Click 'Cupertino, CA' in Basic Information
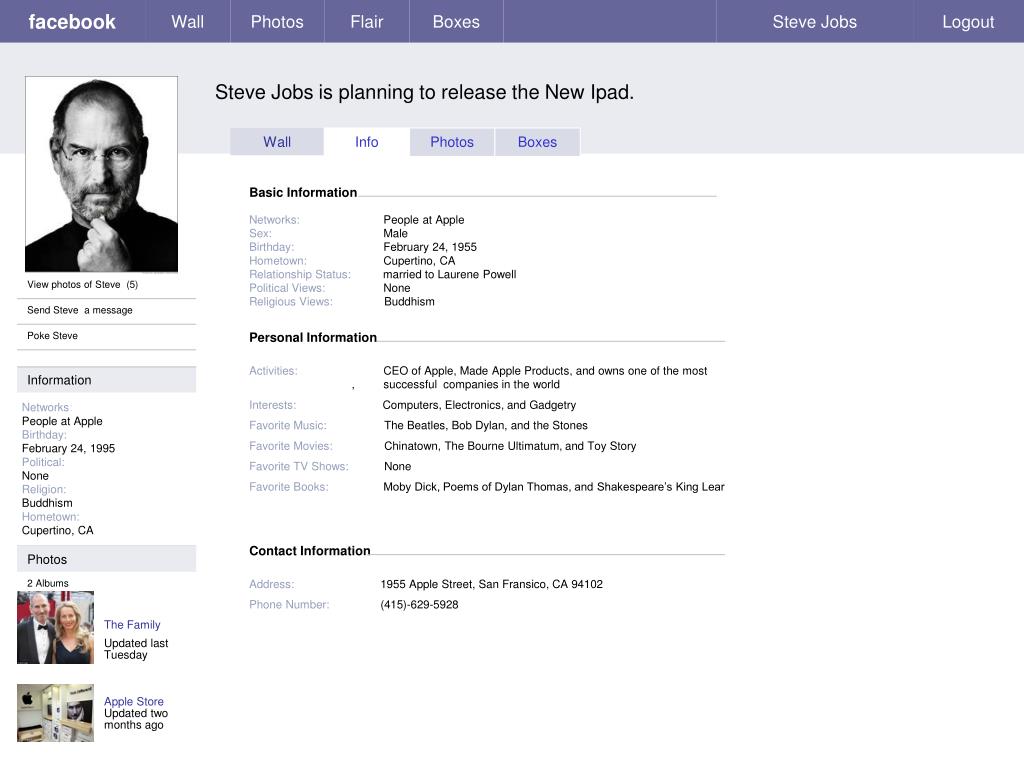This screenshot has width=1024, height=768. click(x=419, y=261)
